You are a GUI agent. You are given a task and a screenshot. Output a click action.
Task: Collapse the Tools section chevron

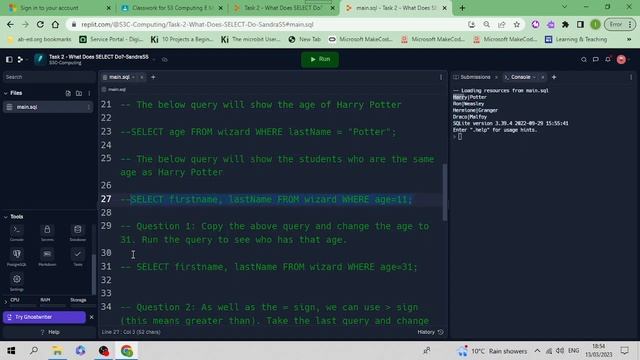6,217
